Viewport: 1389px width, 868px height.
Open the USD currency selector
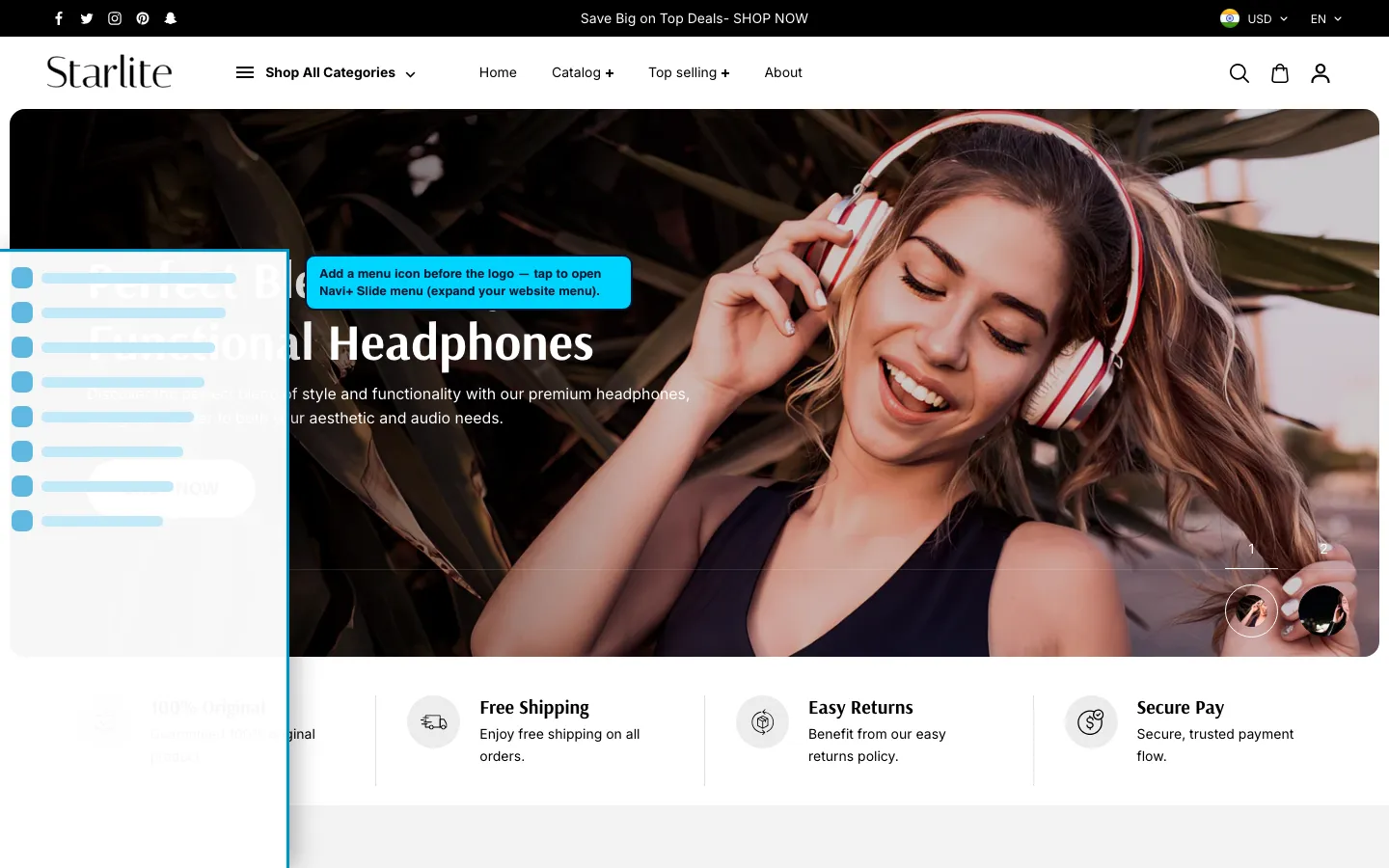point(1267,18)
